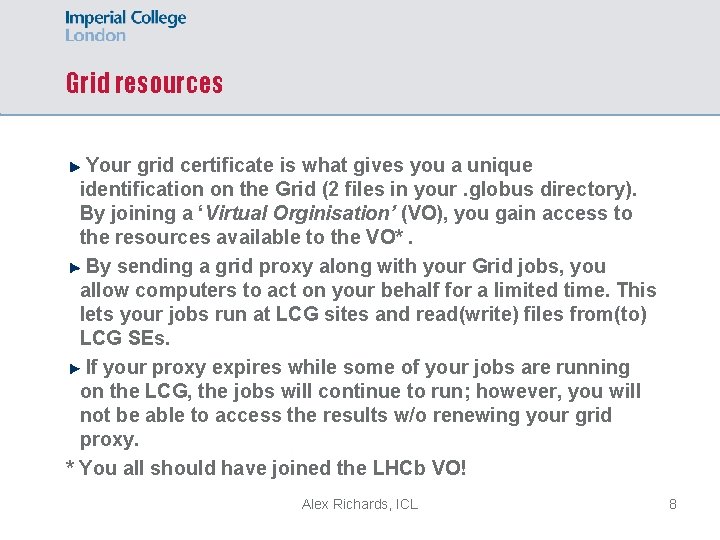Click the 'LCG SEs.' text
Viewport: 720px width, 540px height.
[125, 338]
